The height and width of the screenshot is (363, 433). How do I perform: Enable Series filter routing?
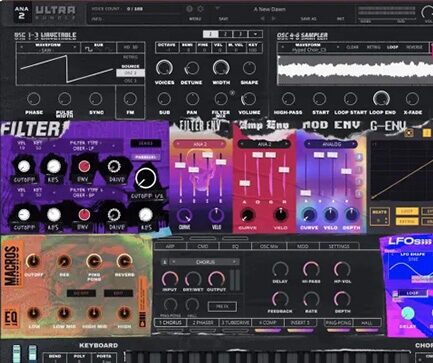145,143
